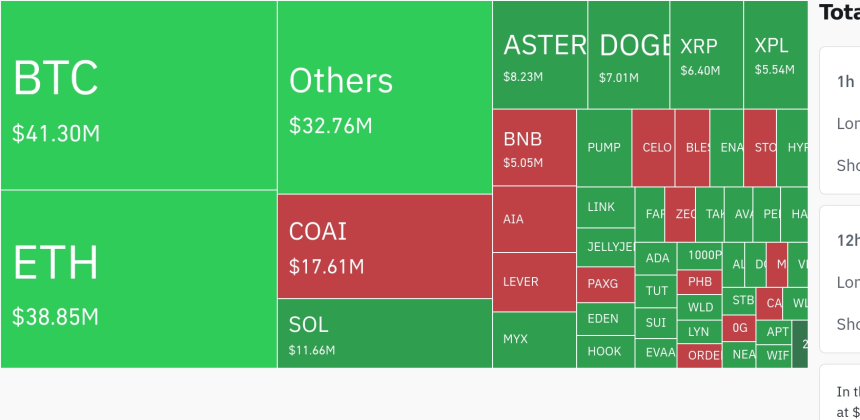
Task: Click the PUMP heatmap tile
Action: (604, 147)
